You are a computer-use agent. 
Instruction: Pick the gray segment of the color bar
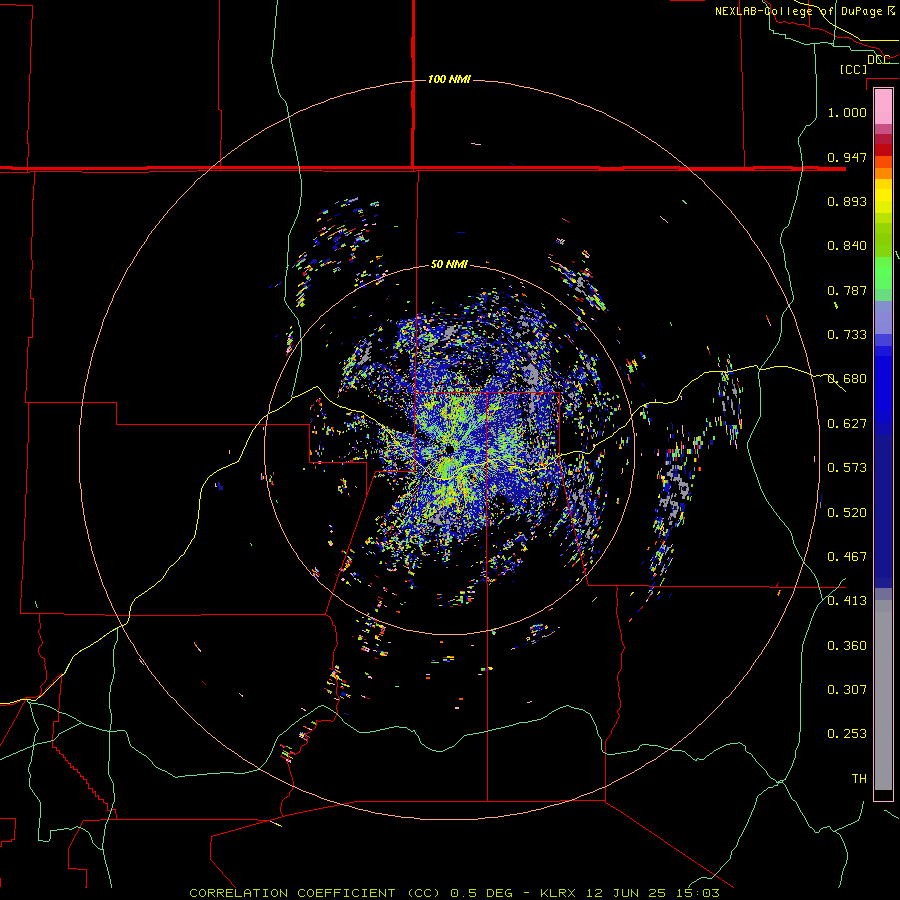coord(883,695)
